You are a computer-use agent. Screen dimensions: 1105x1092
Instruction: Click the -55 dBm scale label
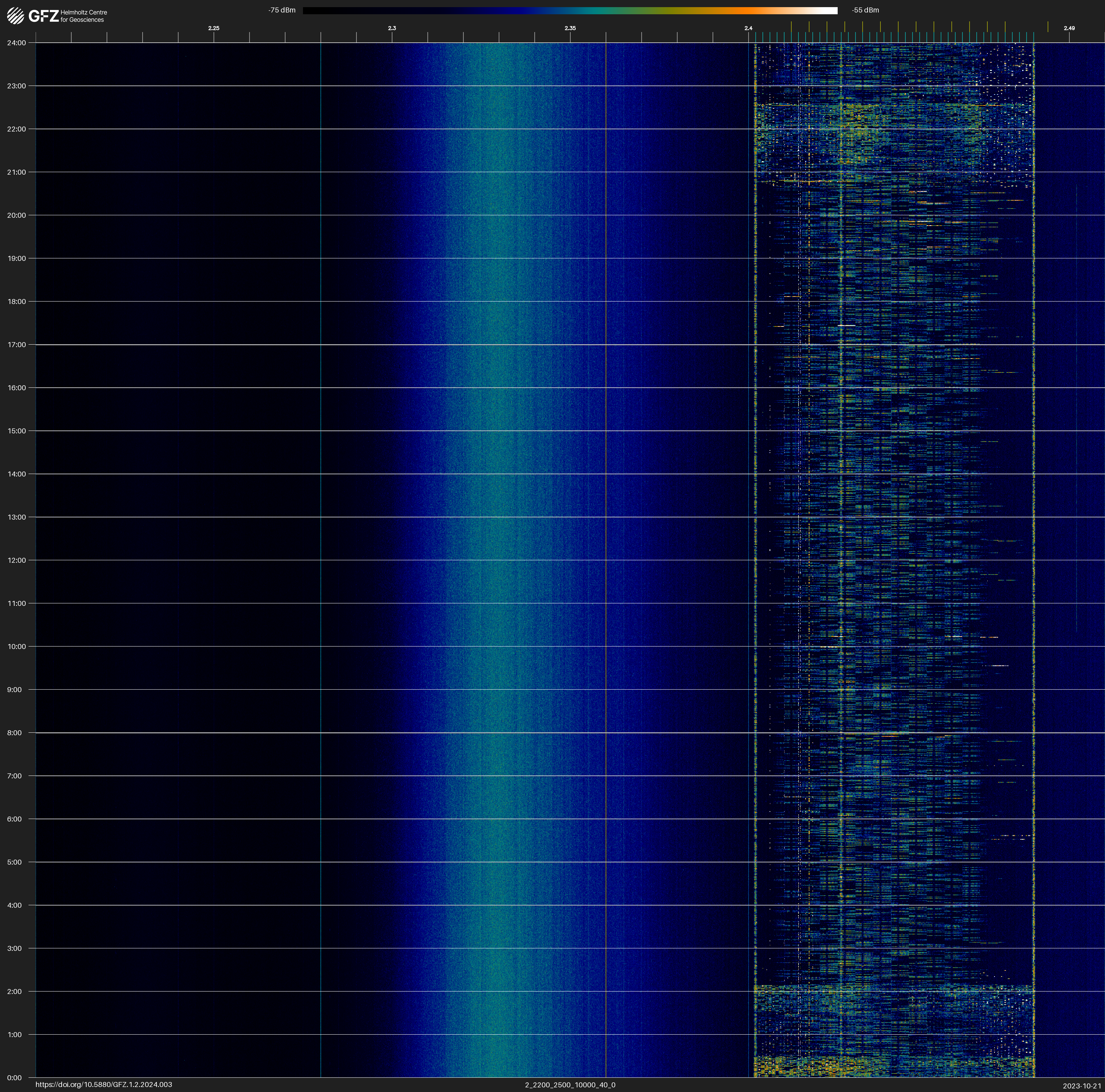pos(865,10)
